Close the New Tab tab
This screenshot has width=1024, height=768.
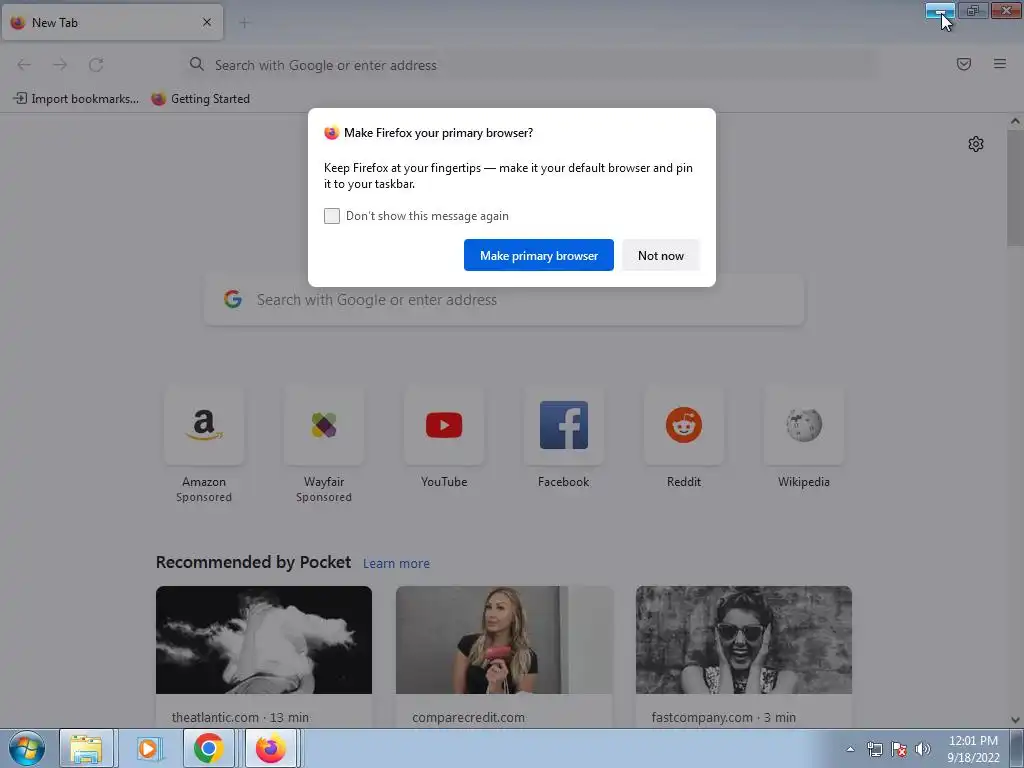207,22
